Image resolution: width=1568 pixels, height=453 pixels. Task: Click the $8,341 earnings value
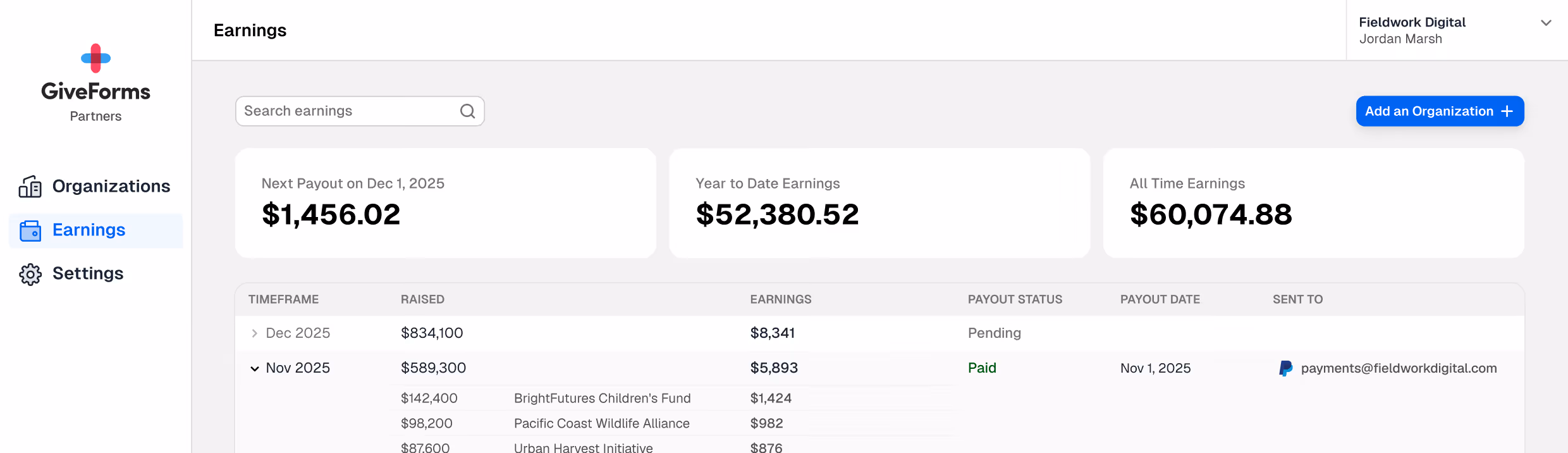(x=772, y=333)
